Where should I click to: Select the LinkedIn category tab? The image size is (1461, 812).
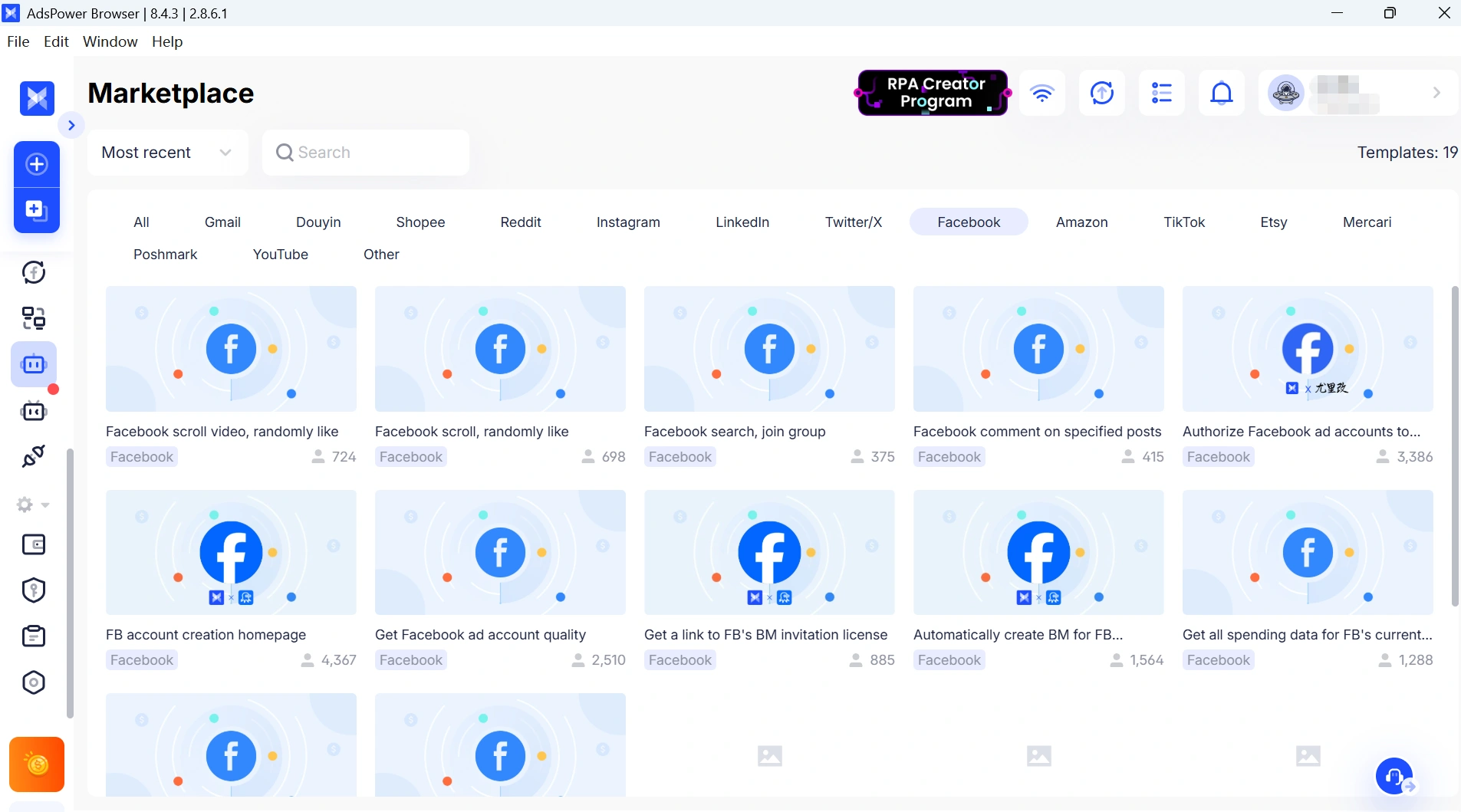pos(742,222)
